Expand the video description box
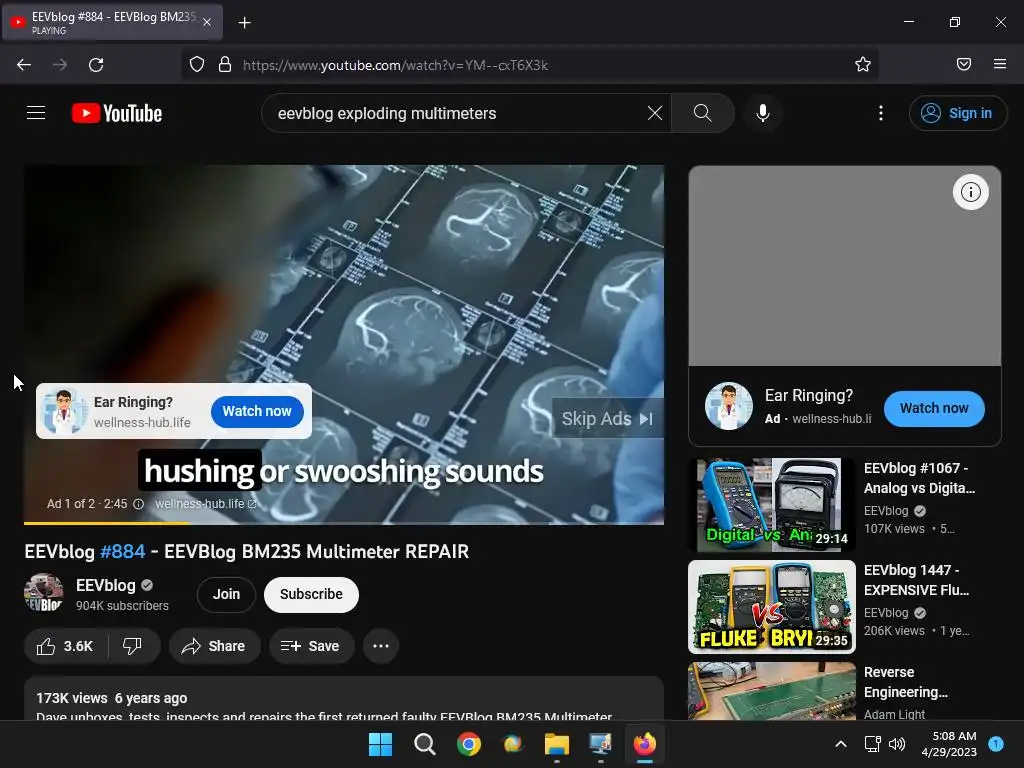Screen dimensions: 1024x768 [344, 699]
